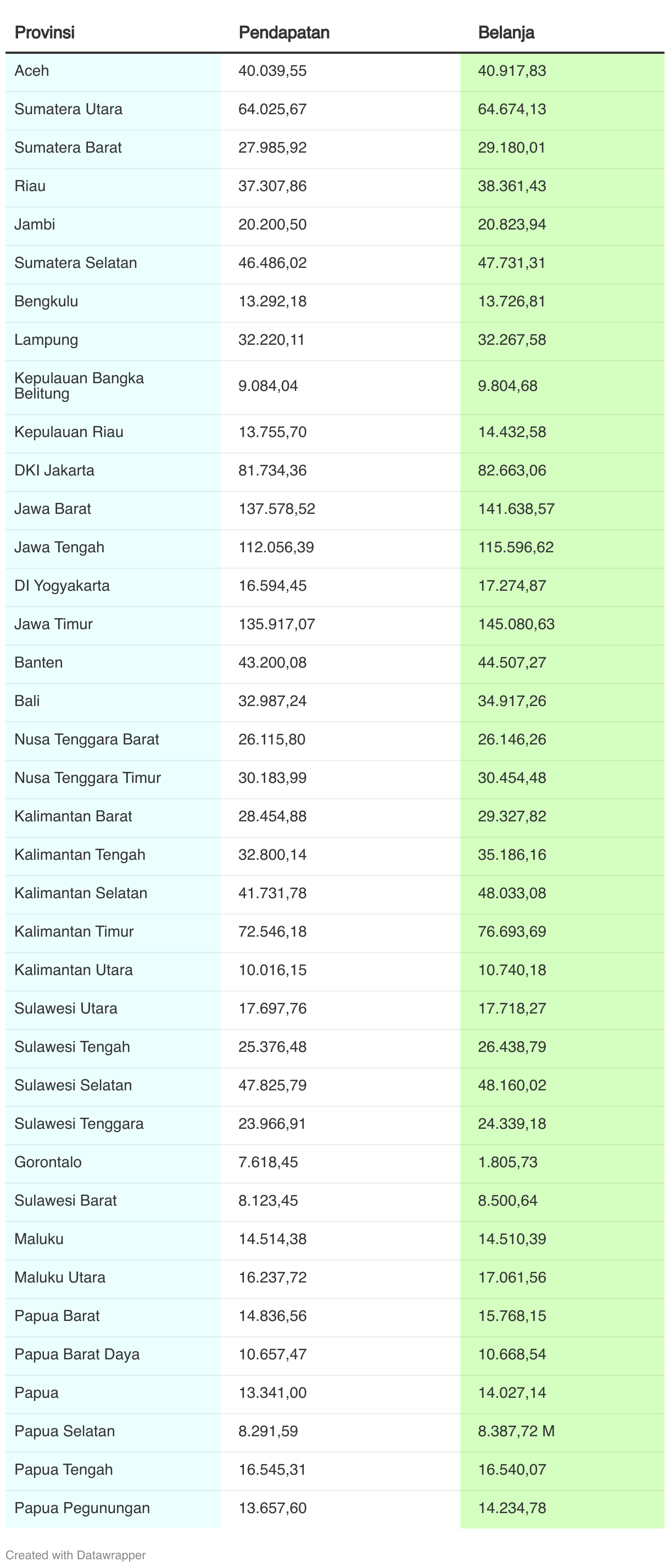
Task: Select Jawa Barat's Pendapatan value 137.578,52
Action: [x=277, y=509]
